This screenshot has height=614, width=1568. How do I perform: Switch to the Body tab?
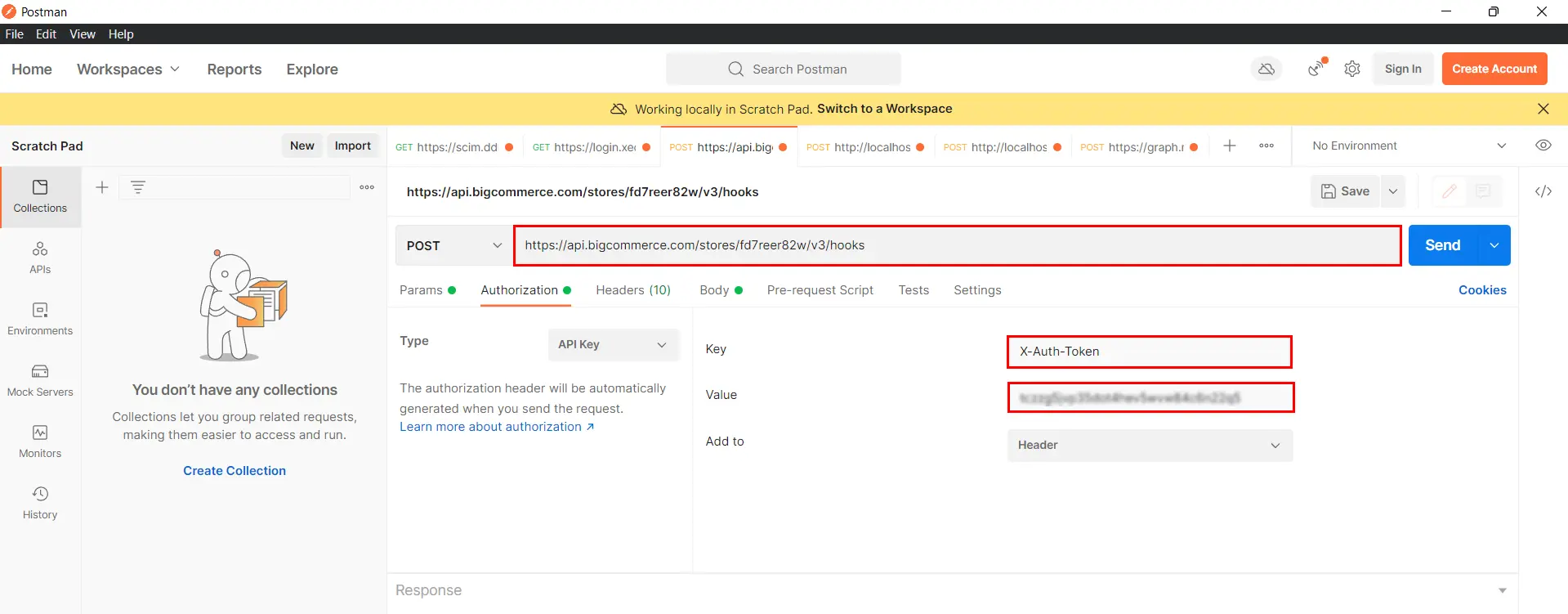[x=721, y=290]
